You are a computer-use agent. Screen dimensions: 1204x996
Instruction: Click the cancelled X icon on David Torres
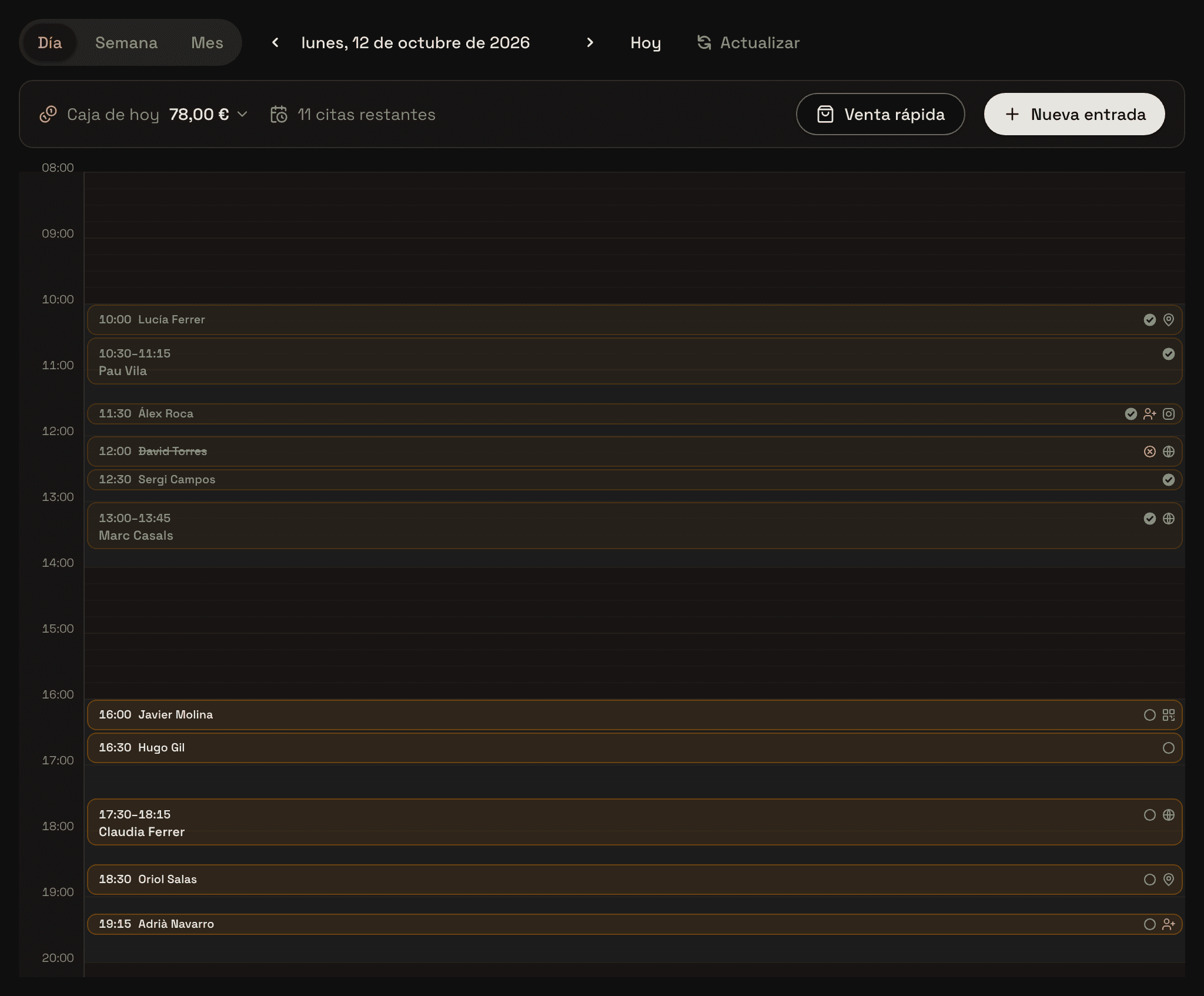(1150, 452)
